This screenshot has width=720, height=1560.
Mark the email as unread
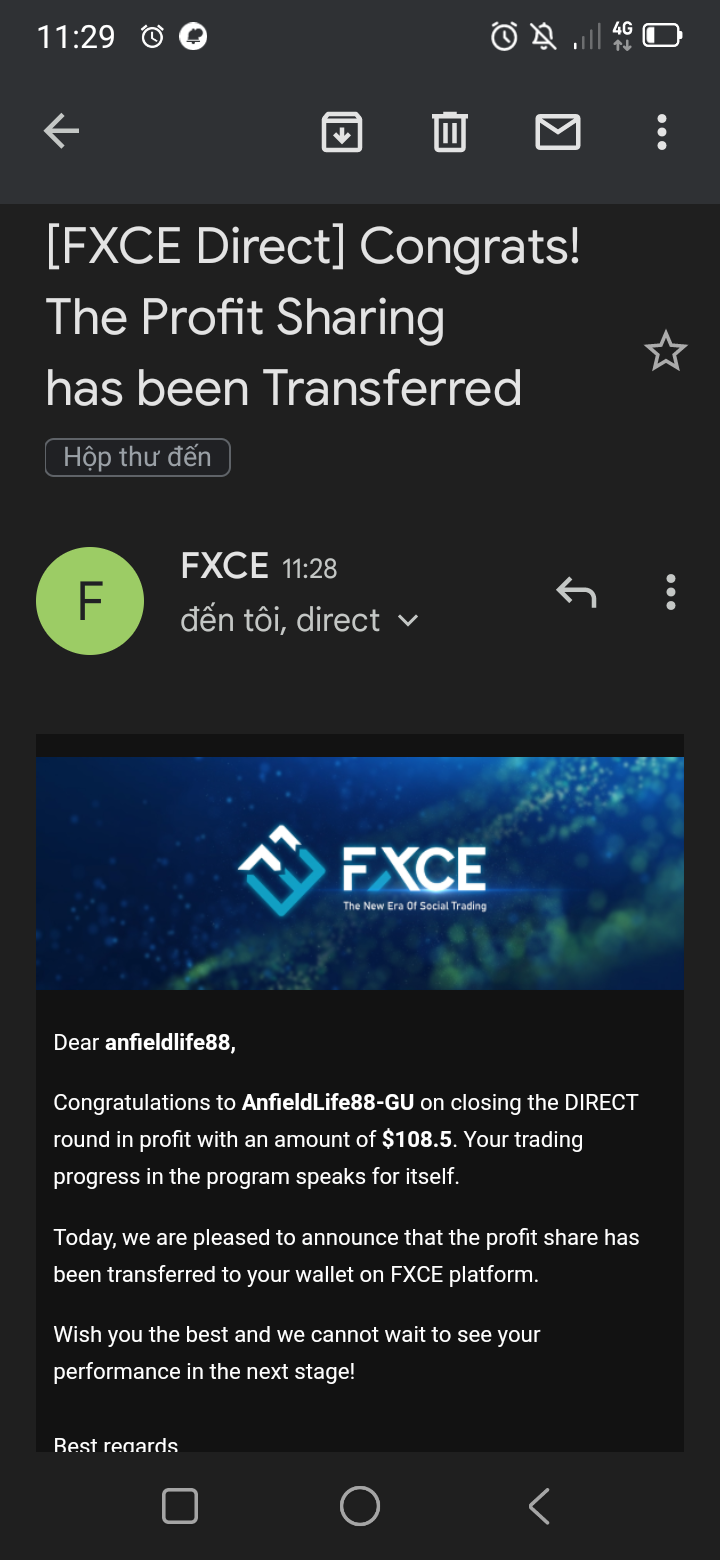click(x=558, y=131)
